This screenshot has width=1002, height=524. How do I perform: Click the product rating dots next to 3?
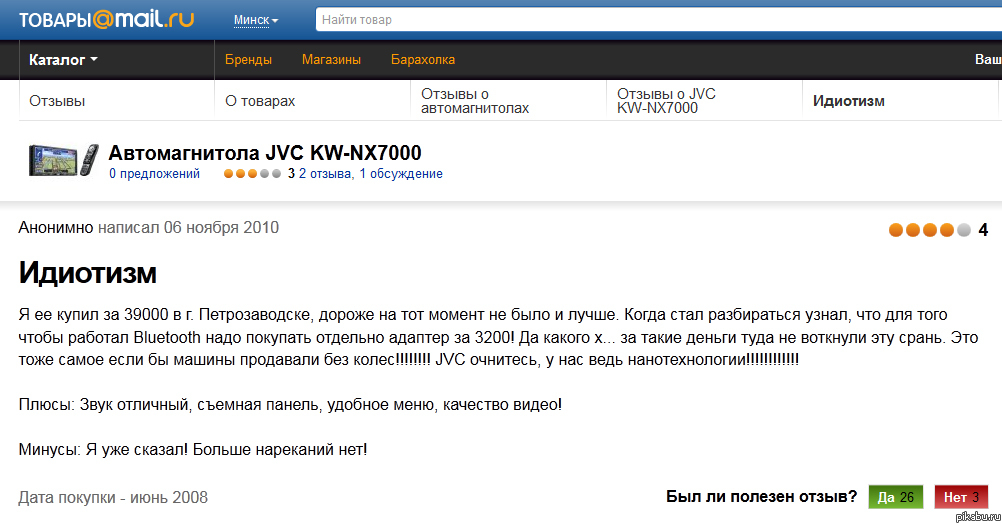[252, 174]
